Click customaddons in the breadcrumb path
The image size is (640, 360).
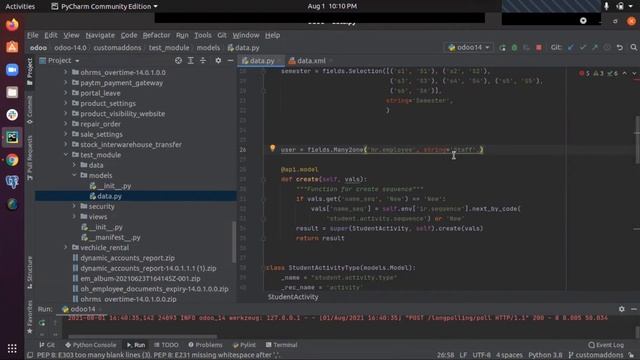click(x=117, y=48)
